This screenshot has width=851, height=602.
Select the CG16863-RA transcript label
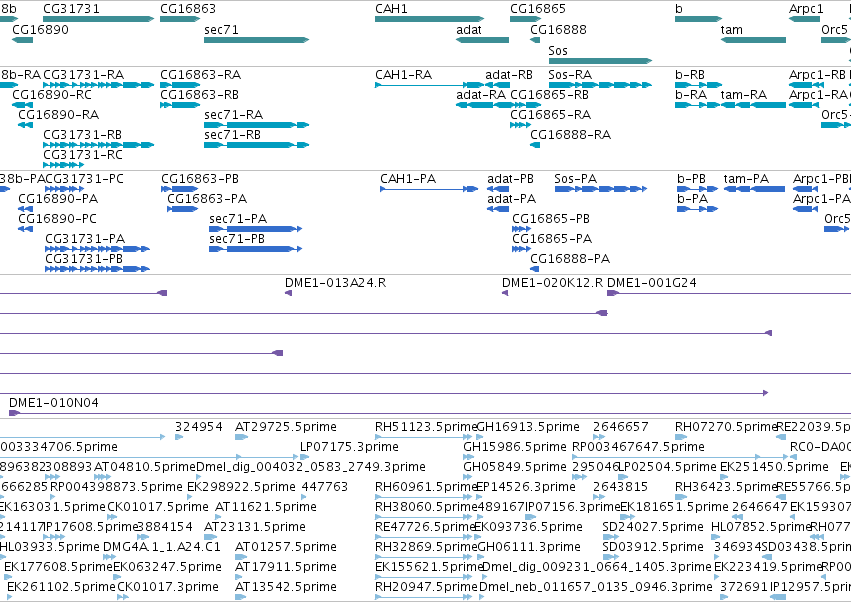(x=200, y=74)
